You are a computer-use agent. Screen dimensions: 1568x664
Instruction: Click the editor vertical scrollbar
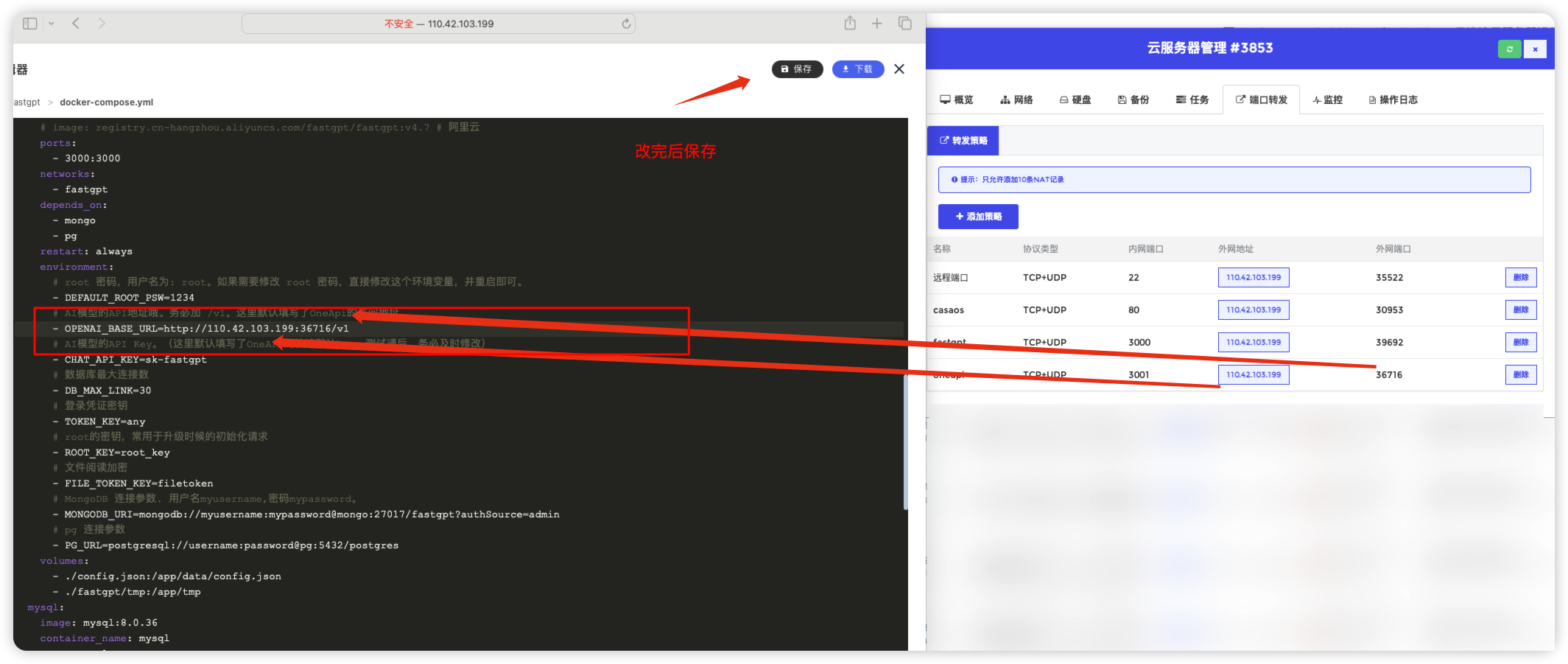tap(905, 442)
